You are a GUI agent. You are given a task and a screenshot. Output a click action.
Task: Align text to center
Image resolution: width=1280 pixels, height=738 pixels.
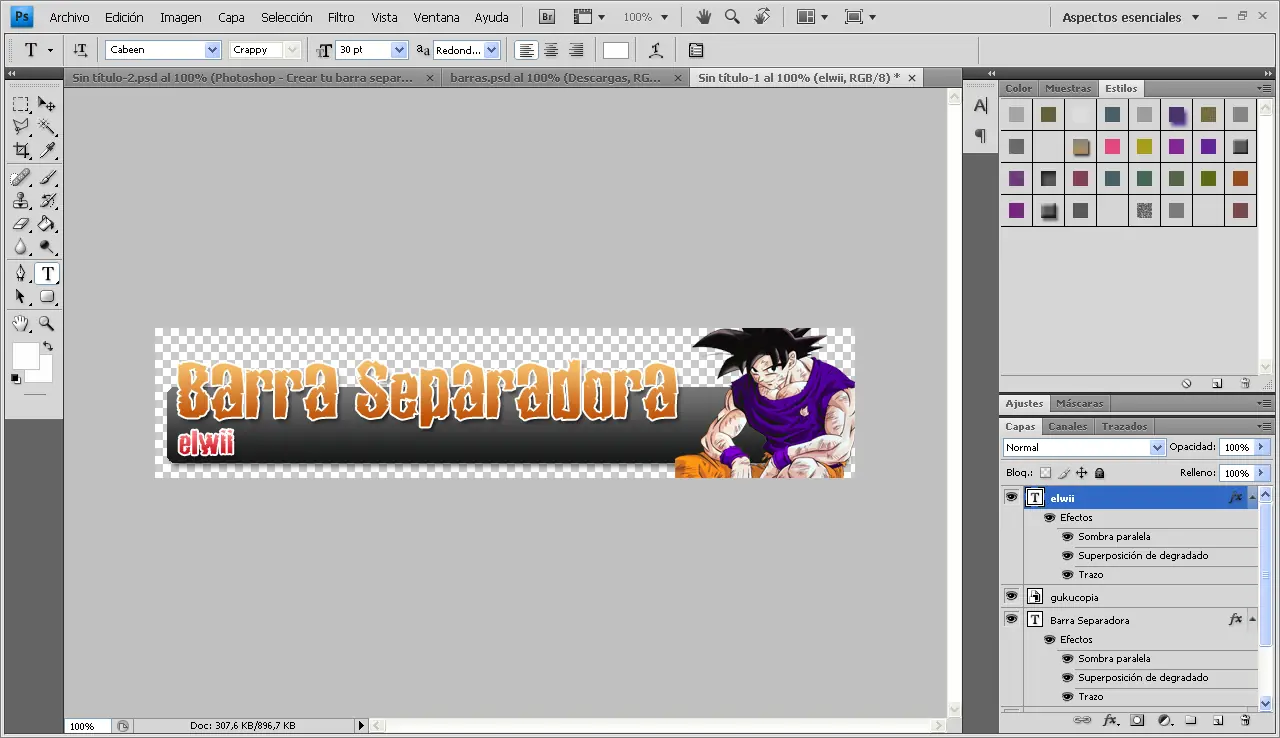coord(551,50)
